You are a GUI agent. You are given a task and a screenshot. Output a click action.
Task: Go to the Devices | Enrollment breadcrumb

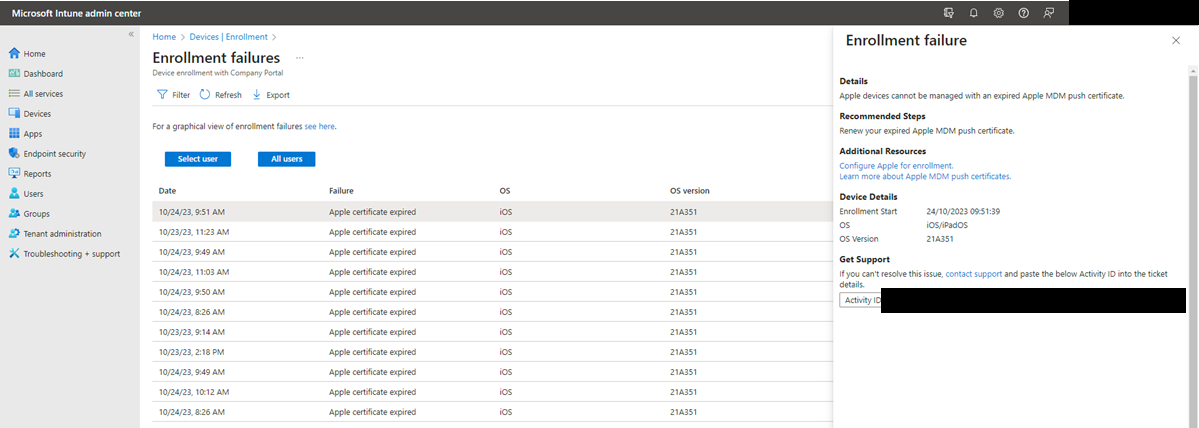pos(229,37)
